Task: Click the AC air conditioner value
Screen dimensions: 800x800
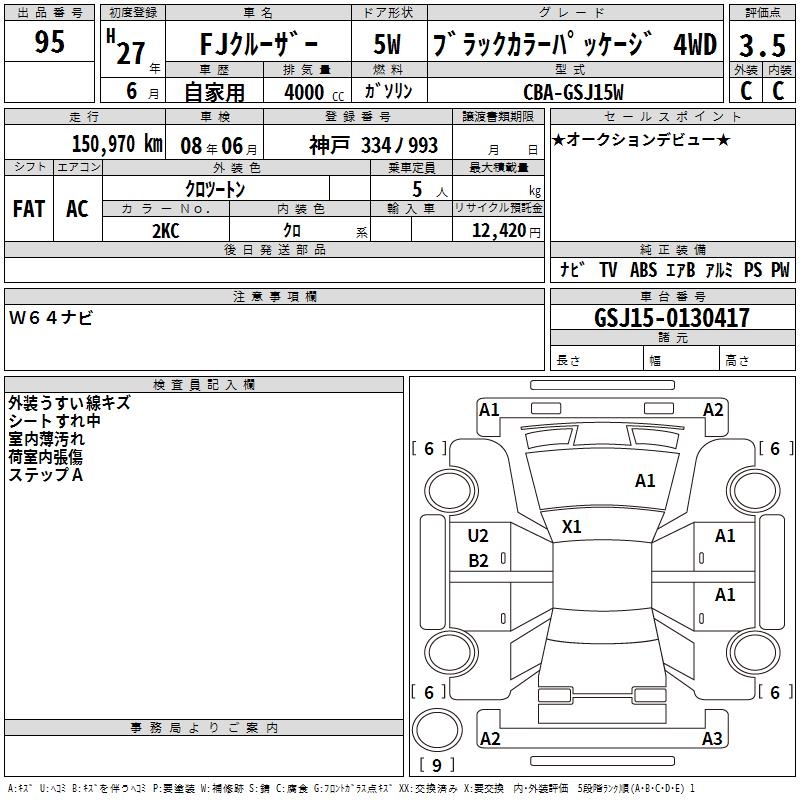Action: tap(77, 209)
